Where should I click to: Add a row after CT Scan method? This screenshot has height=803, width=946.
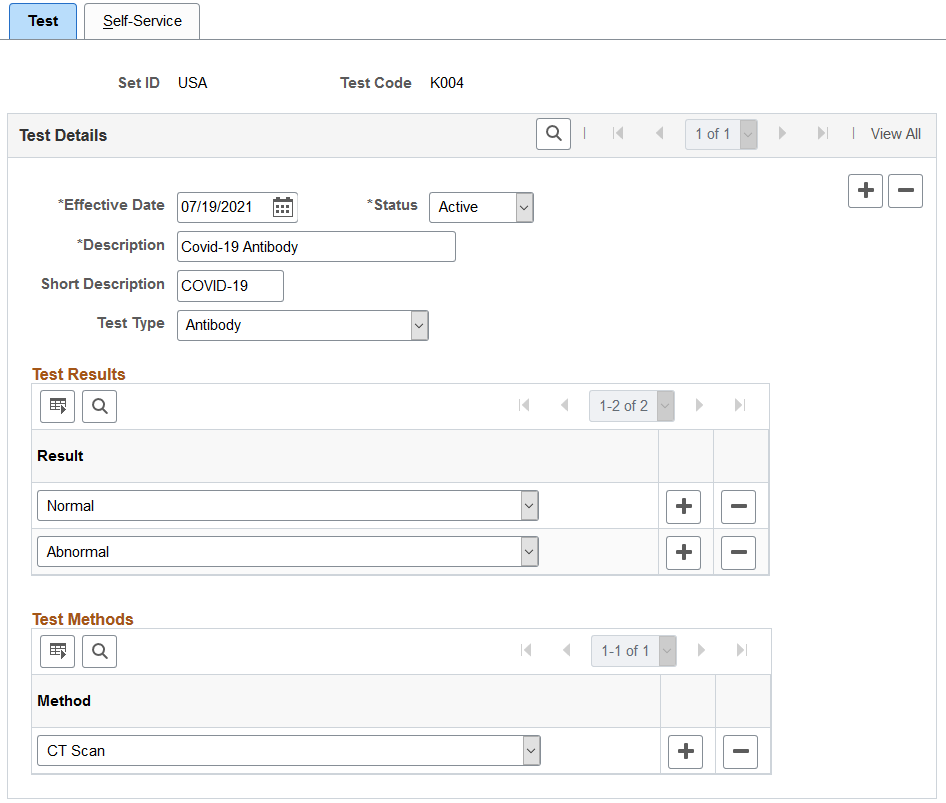(685, 751)
